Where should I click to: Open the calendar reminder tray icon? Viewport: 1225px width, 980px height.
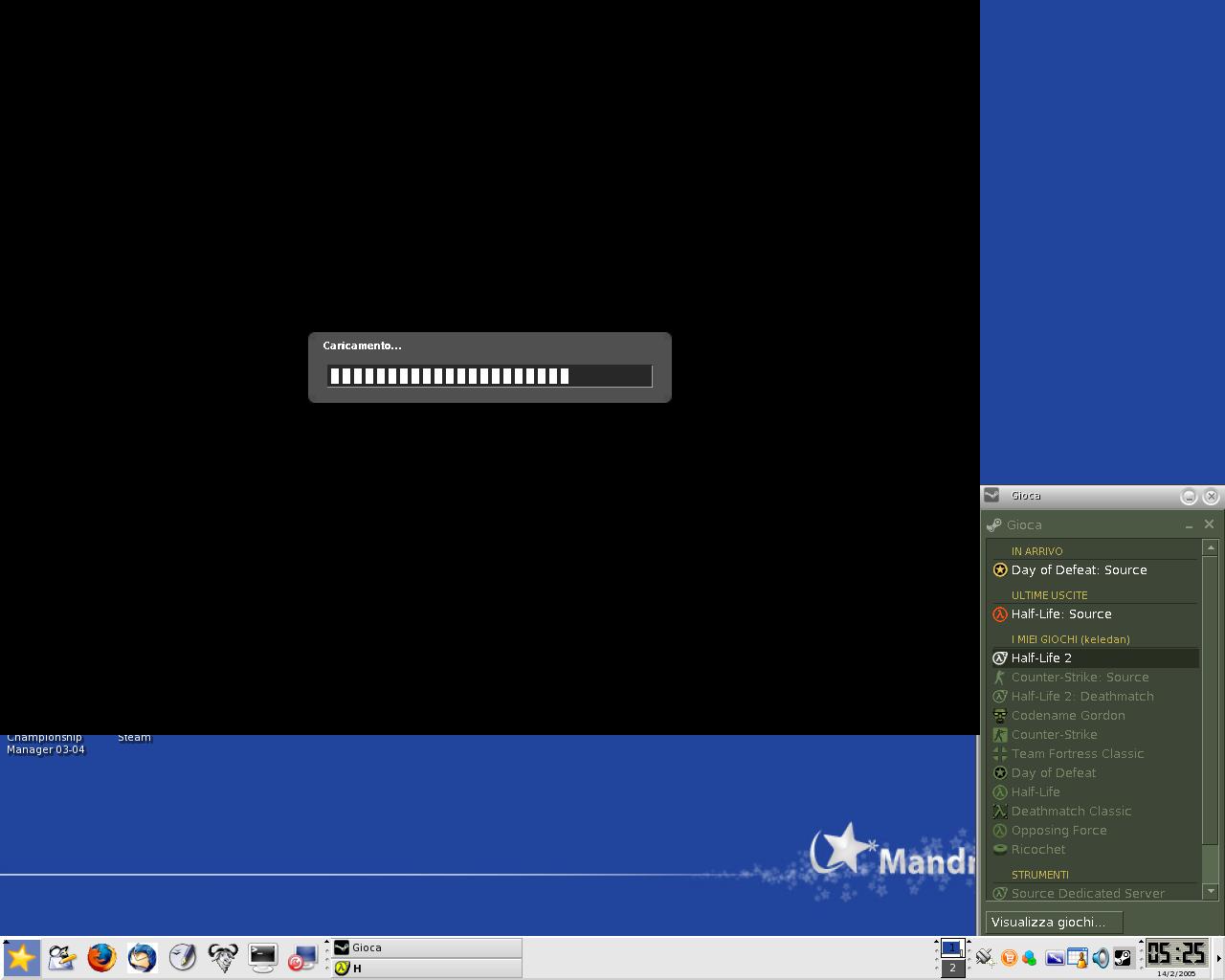coord(1078,957)
